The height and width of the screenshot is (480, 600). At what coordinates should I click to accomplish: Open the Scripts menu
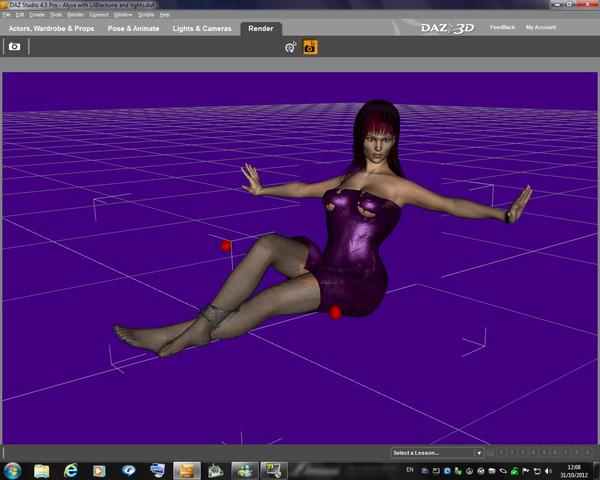(146, 15)
